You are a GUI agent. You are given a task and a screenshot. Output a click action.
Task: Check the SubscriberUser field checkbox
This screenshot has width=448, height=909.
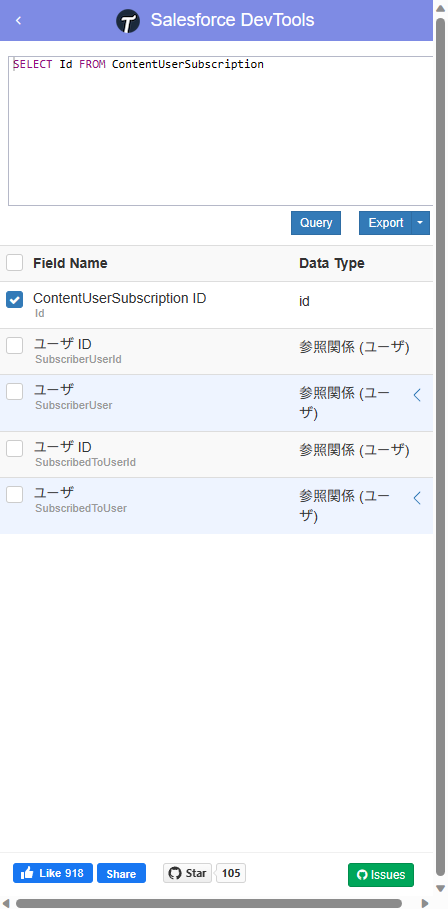tap(14, 391)
